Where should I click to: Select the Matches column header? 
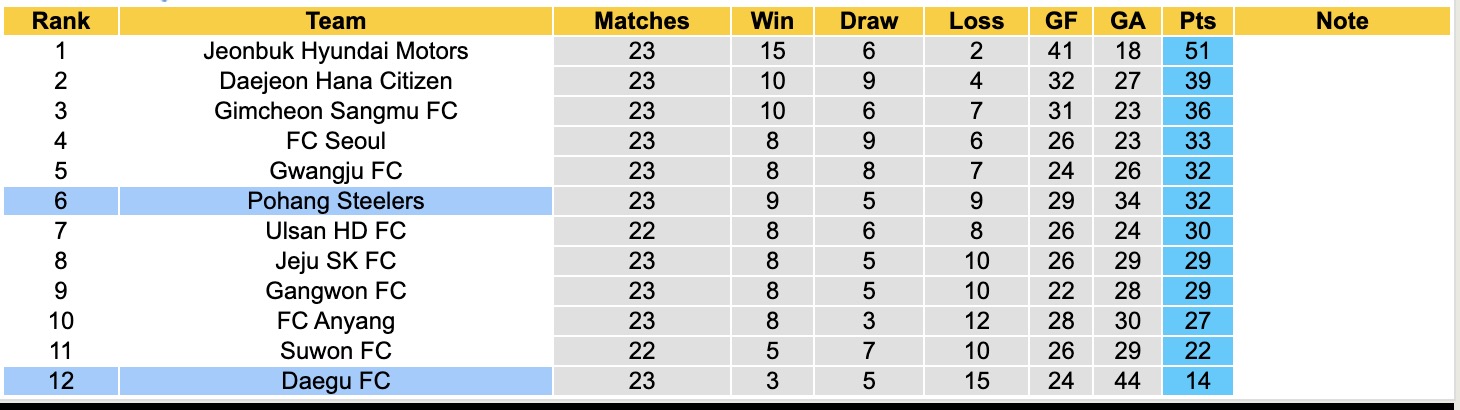pos(641,21)
